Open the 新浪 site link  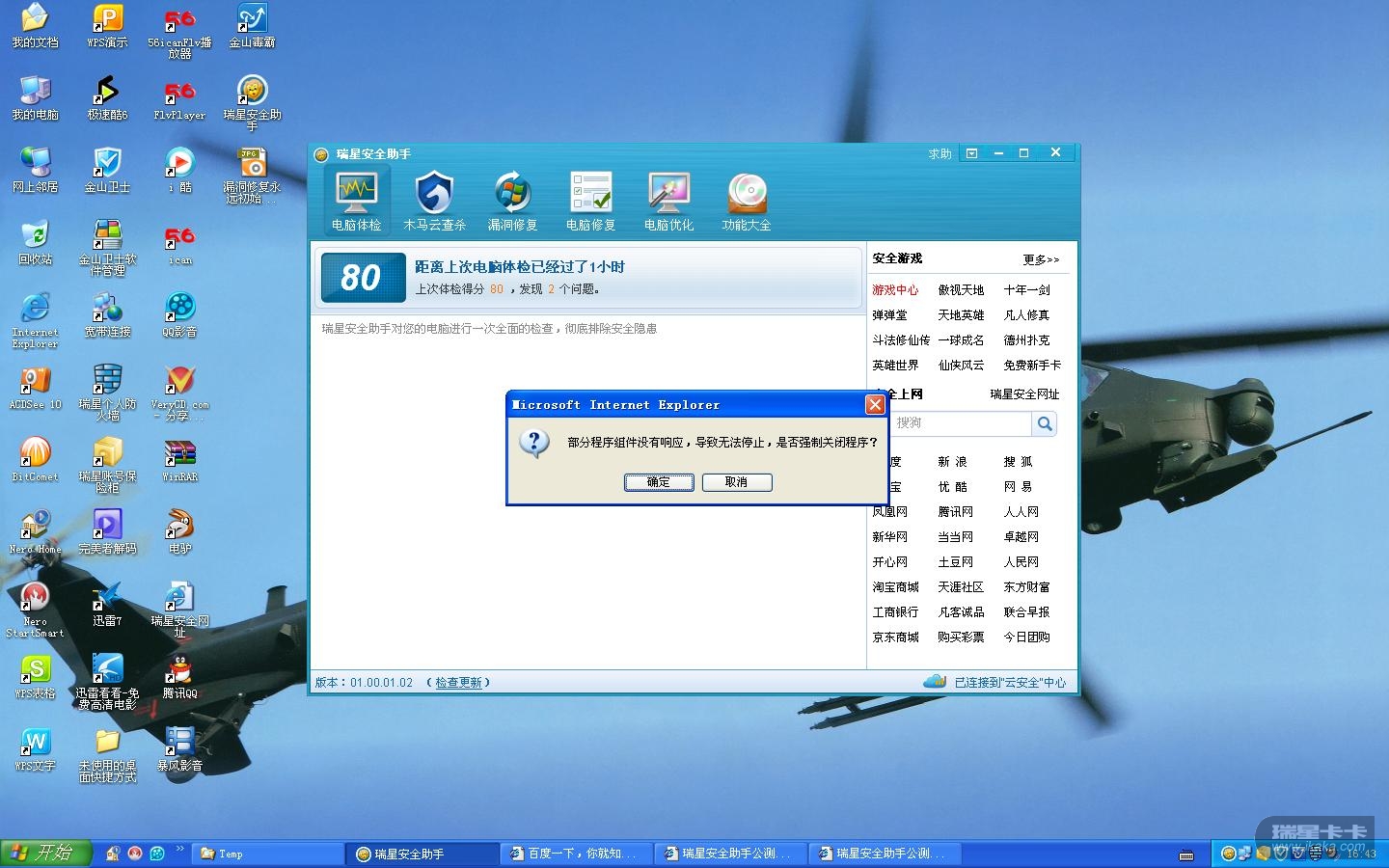(952, 462)
